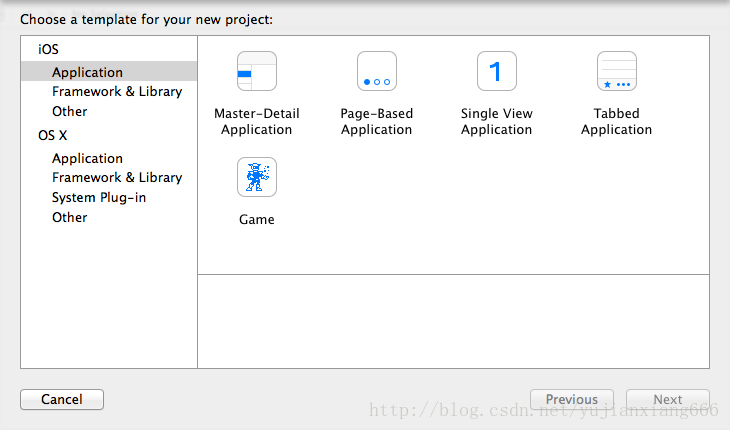This screenshot has width=730, height=430.
Task: Choose the Page-Based Application icon with dots
Action: click(377, 71)
